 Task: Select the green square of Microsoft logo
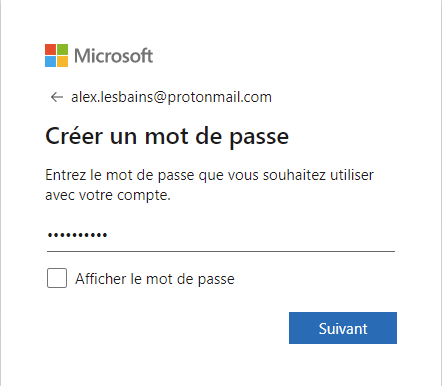click(x=62, y=49)
